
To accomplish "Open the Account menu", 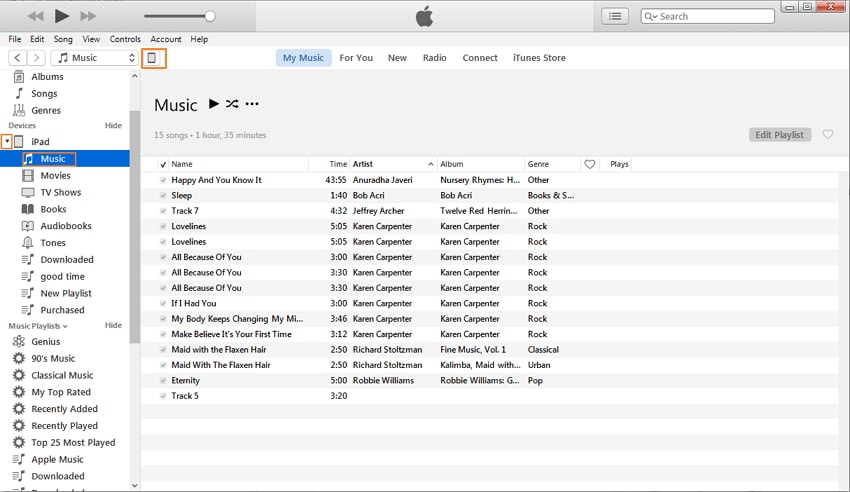I will pyautogui.click(x=166, y=39).
